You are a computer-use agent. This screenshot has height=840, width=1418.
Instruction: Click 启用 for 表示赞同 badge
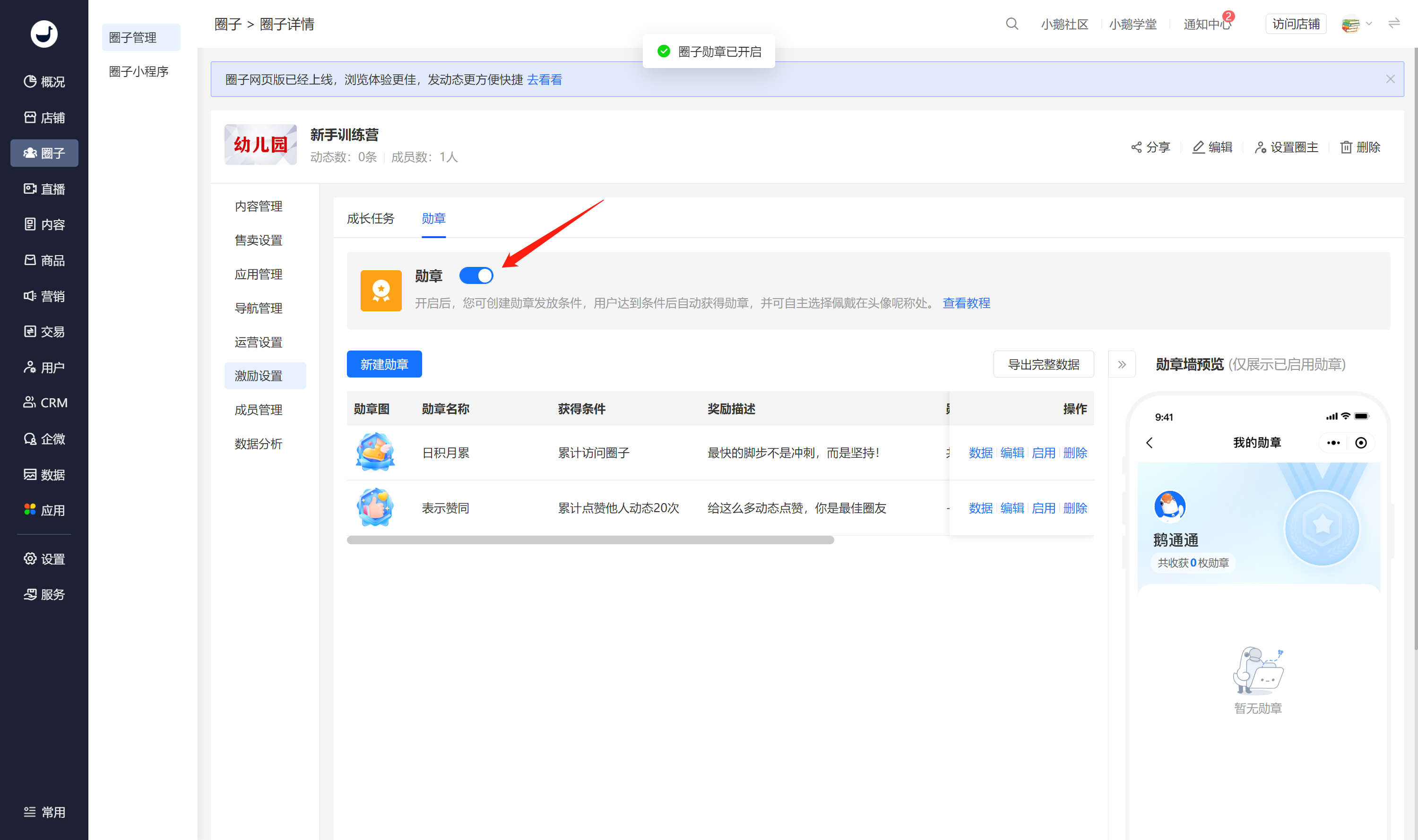pyautogui.click(x=1043, y=508)
